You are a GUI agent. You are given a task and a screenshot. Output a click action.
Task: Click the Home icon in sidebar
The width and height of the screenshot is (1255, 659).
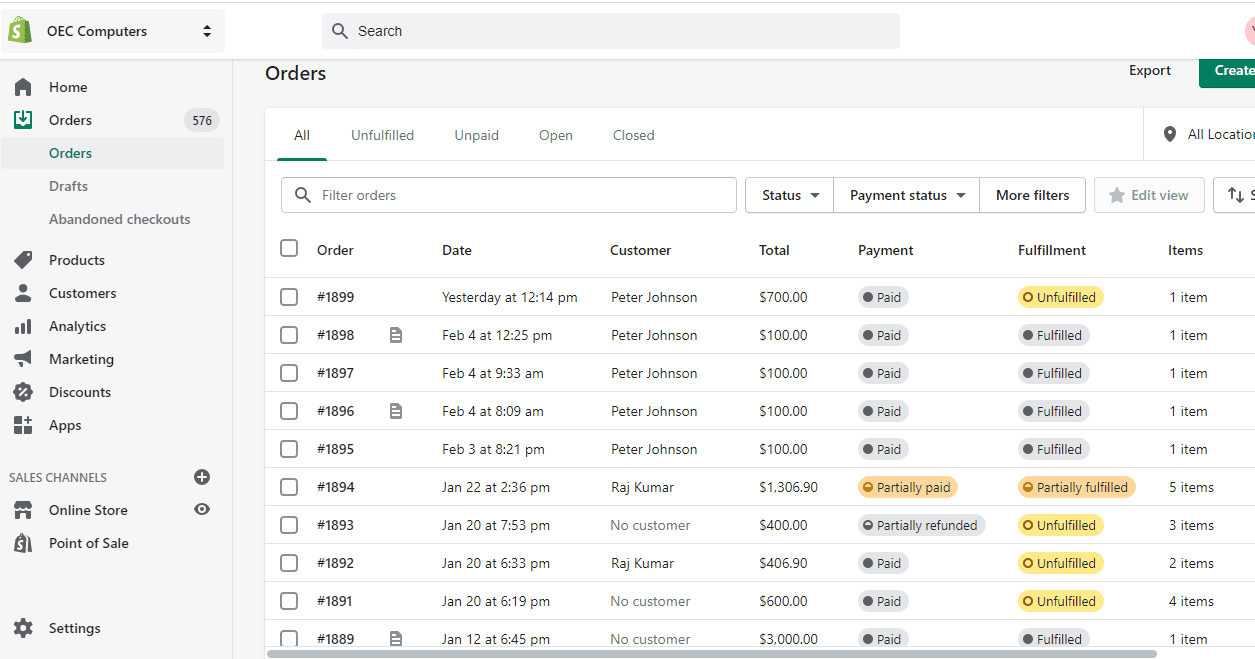[23, 87]
